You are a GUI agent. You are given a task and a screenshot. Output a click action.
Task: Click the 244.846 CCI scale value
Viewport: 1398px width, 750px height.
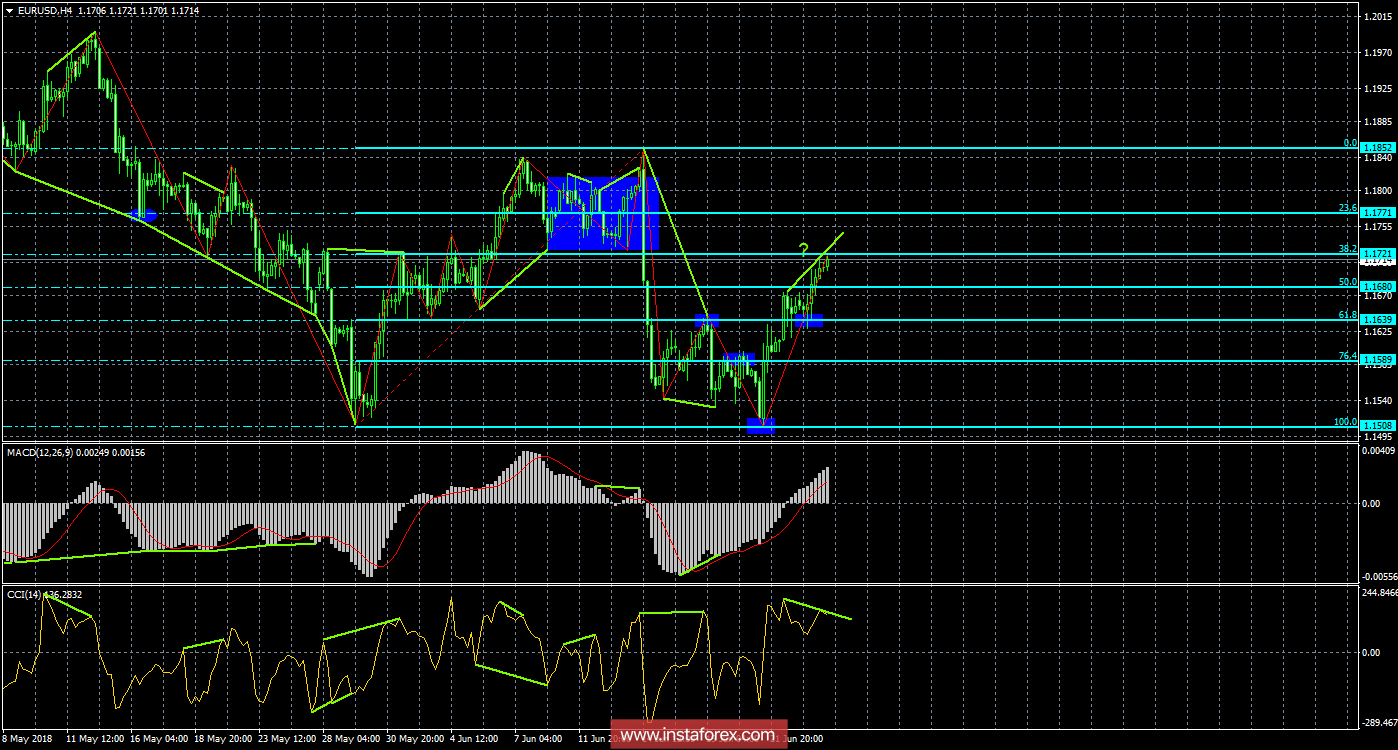click(x=1379, y=593)
